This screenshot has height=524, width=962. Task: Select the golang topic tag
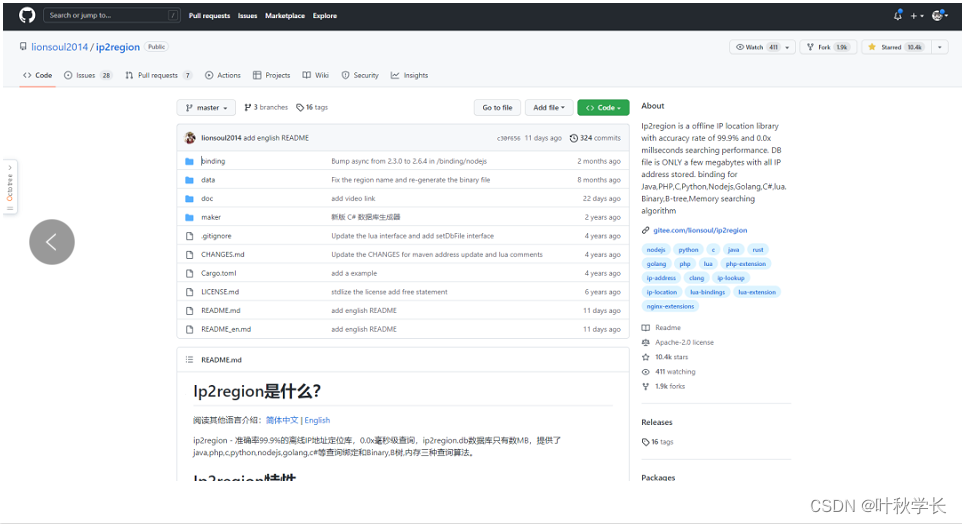pyautogui.click(x=656, y=264)
